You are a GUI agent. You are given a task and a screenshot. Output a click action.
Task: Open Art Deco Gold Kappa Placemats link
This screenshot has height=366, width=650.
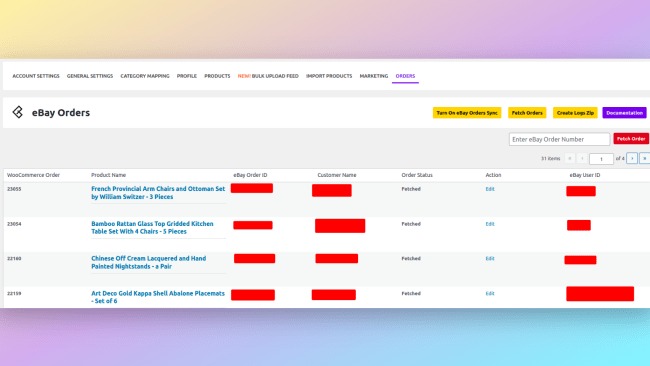(x=158, y=297)
